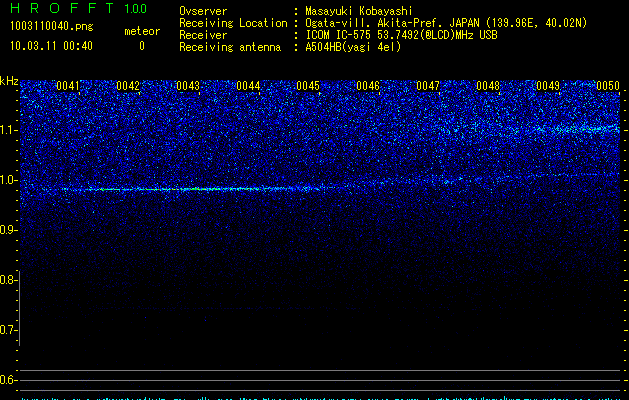Click the 0046 time marker
Viewport: 629px width, 400px height.
pyautogui.click(x=368, y=86)
